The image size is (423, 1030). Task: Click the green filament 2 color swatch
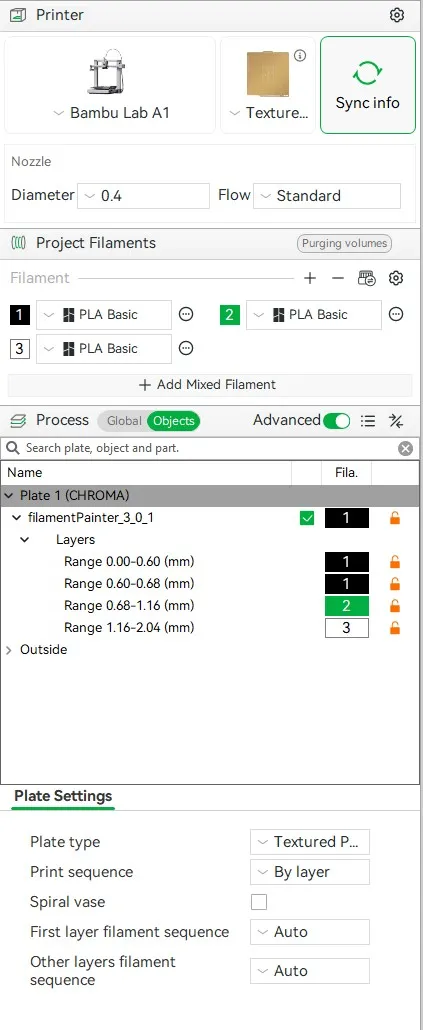click(229, 315)
